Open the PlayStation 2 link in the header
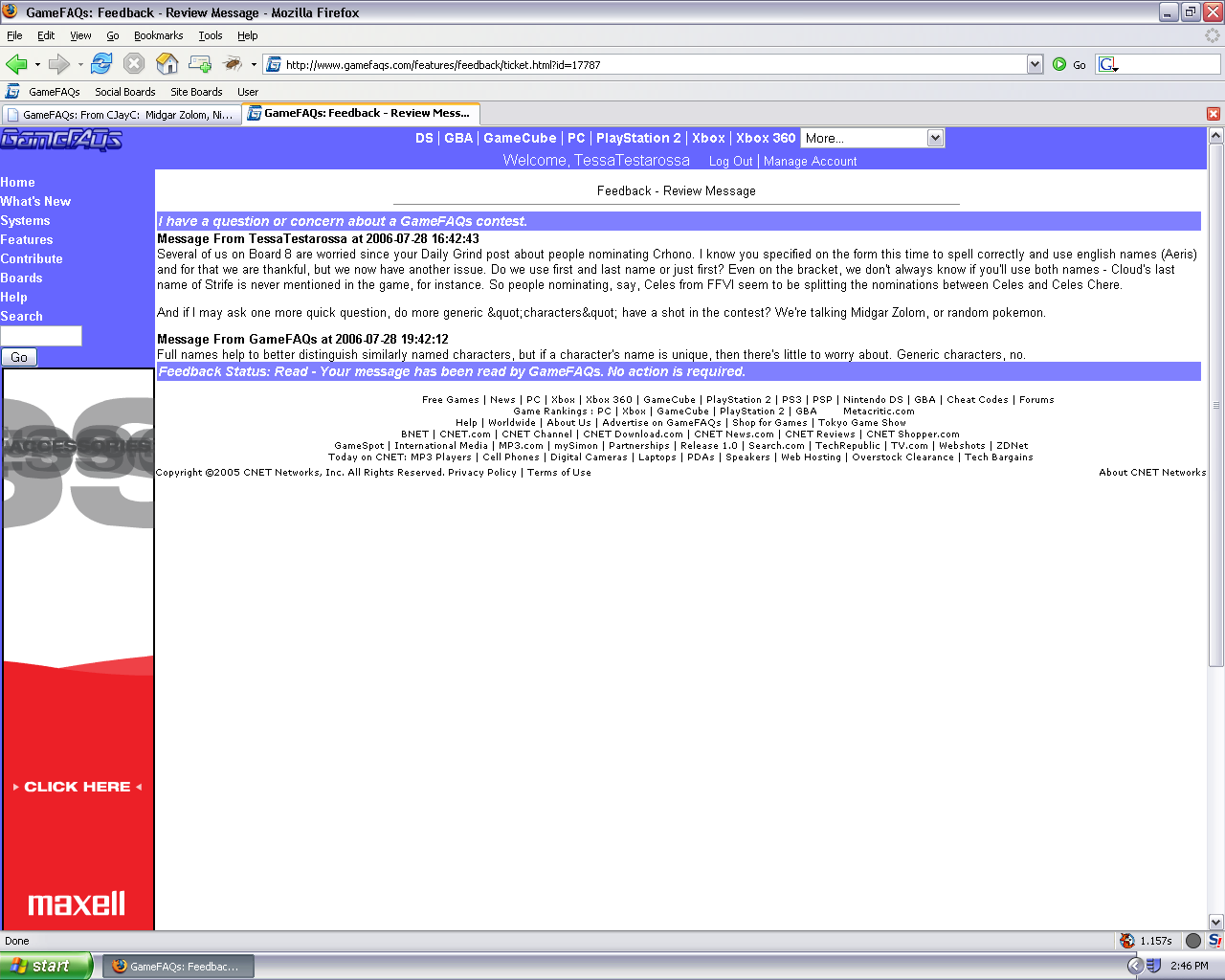1225x980 pixels. pyautogui.click(x=638, y=138)
